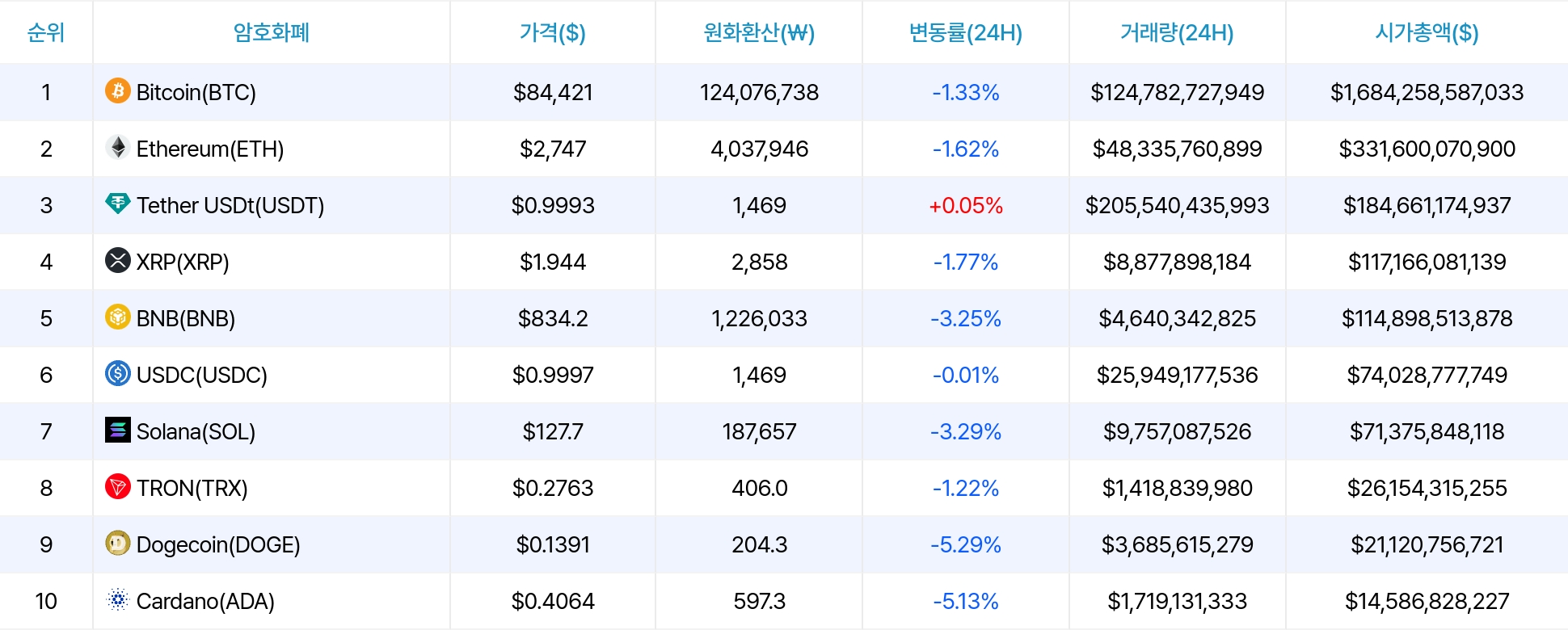The image size is (1568, 630).
Task: Click the BNB yellow logo icon
Action: pyautogui.click(x=118, y=317)
